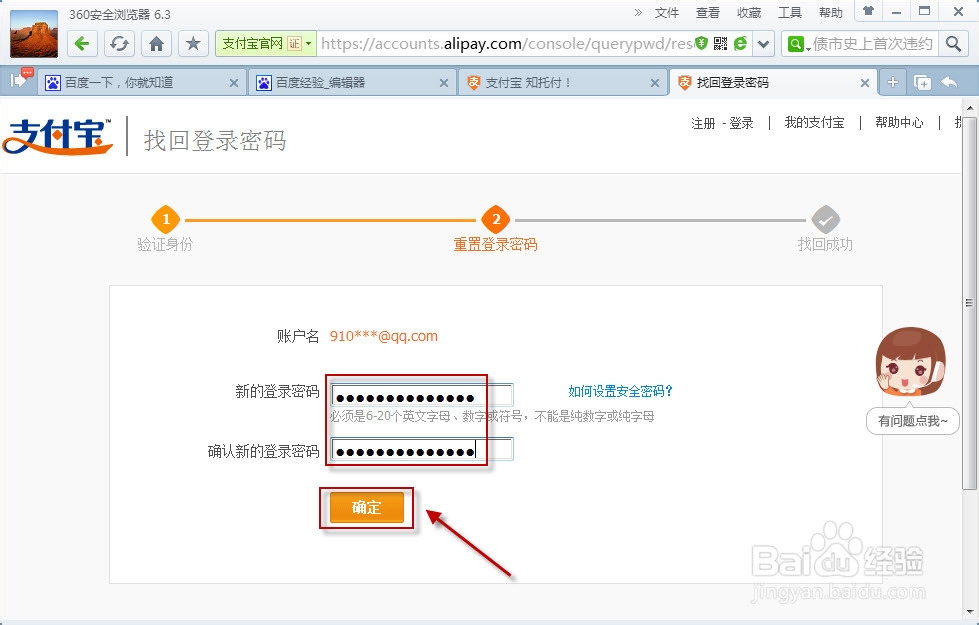Click the search magnifier icon
The width and height of the screenshot is (979, 625).
955,44
